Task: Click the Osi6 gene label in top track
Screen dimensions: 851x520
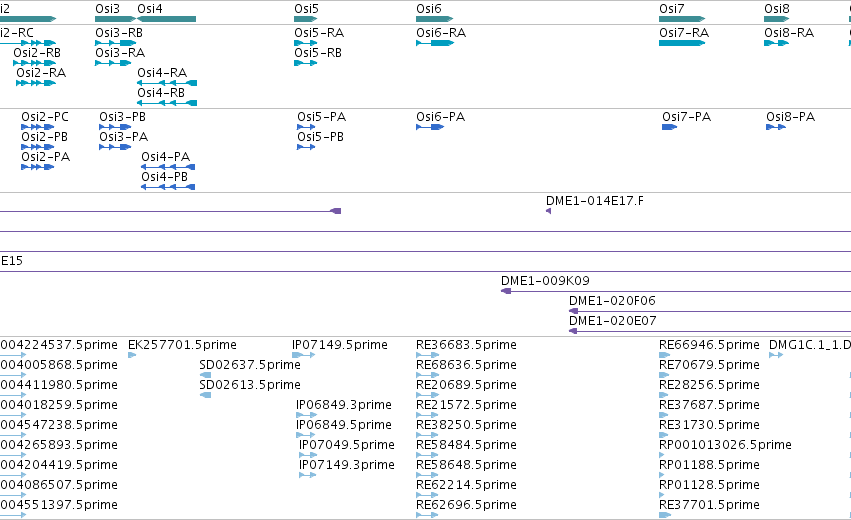Action: click(429, 9)
